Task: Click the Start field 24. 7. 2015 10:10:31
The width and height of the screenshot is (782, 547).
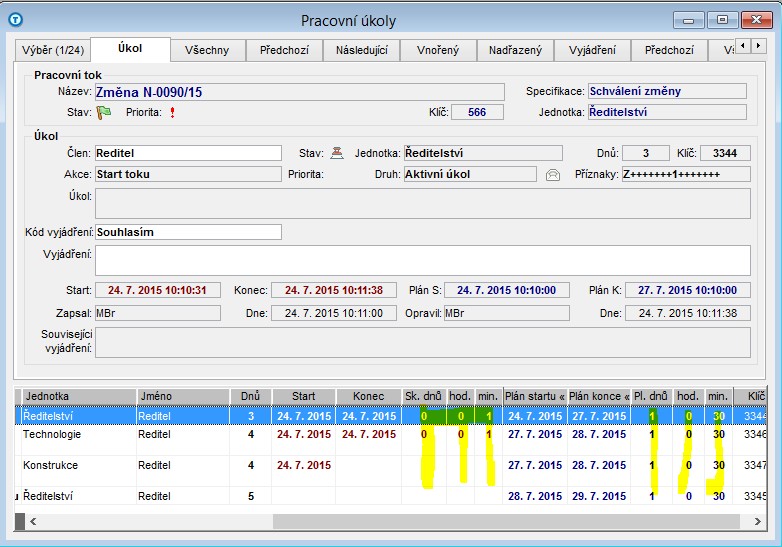Action: [x=158, y=290]
